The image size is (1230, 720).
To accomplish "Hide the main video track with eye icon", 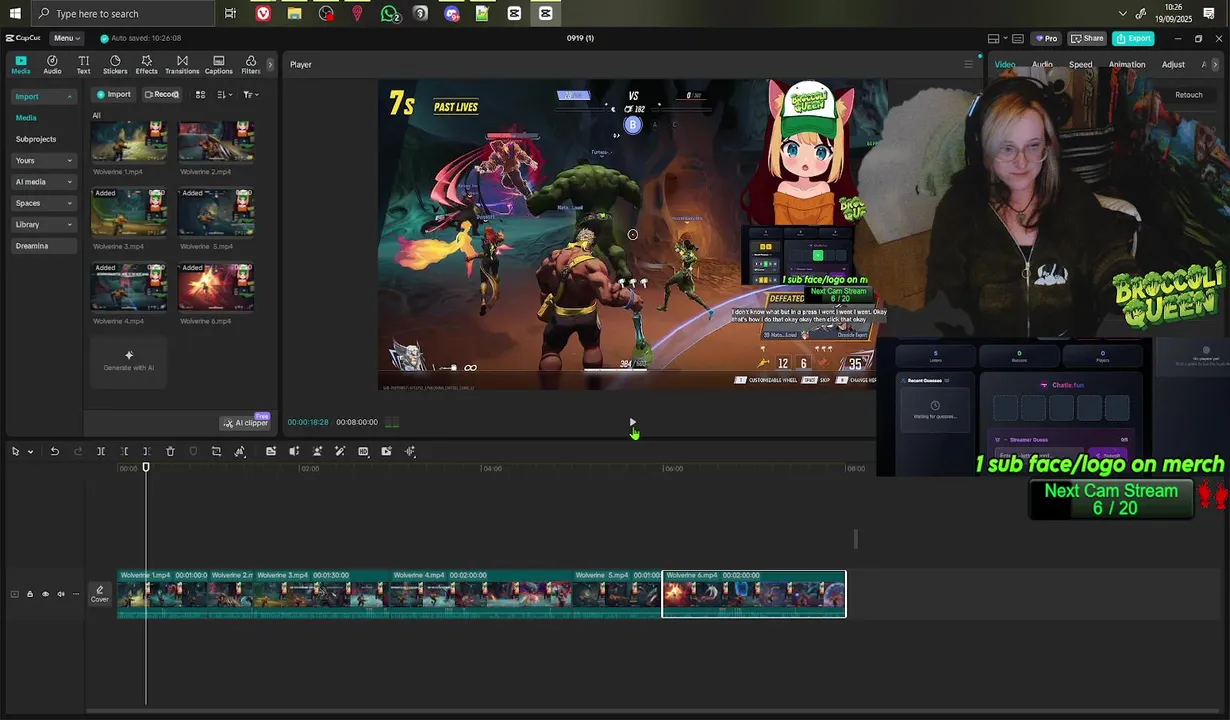I will pyautogui.click(x=45, y=594).
